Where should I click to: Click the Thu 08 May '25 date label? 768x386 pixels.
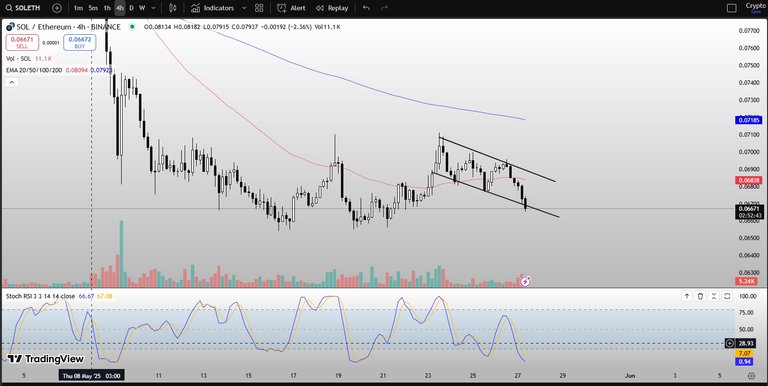92,376
